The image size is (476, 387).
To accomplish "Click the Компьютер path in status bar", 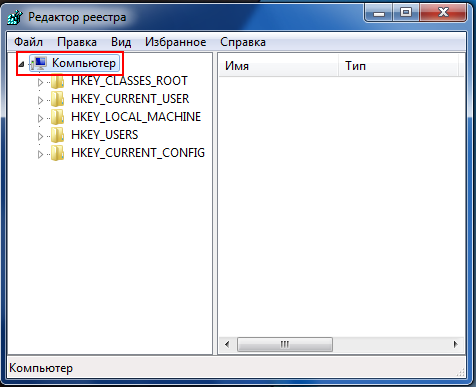I will pos(41,368).
